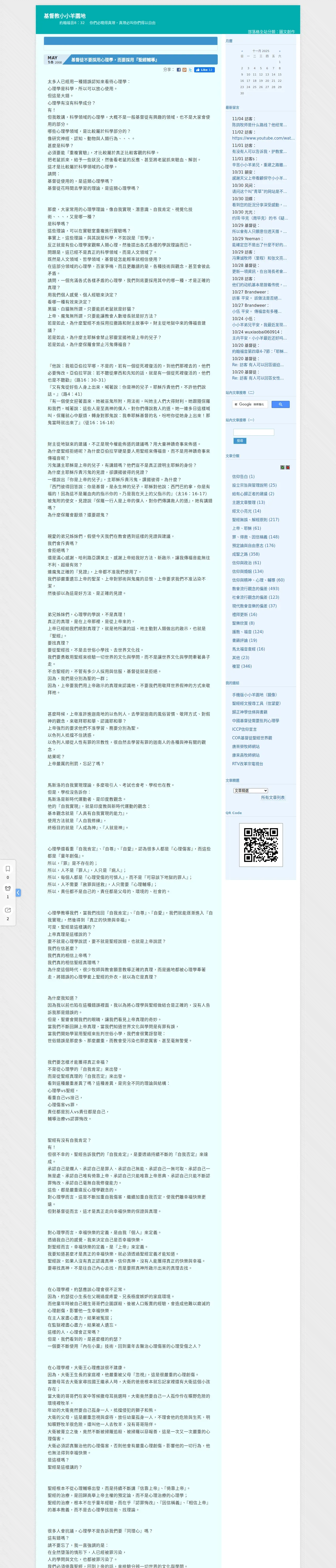Viewport: 336px width, 1568px height.
Task: Click the emoji reaction icon in left bar
Action: pyautogui.click(x=8, y=889)
